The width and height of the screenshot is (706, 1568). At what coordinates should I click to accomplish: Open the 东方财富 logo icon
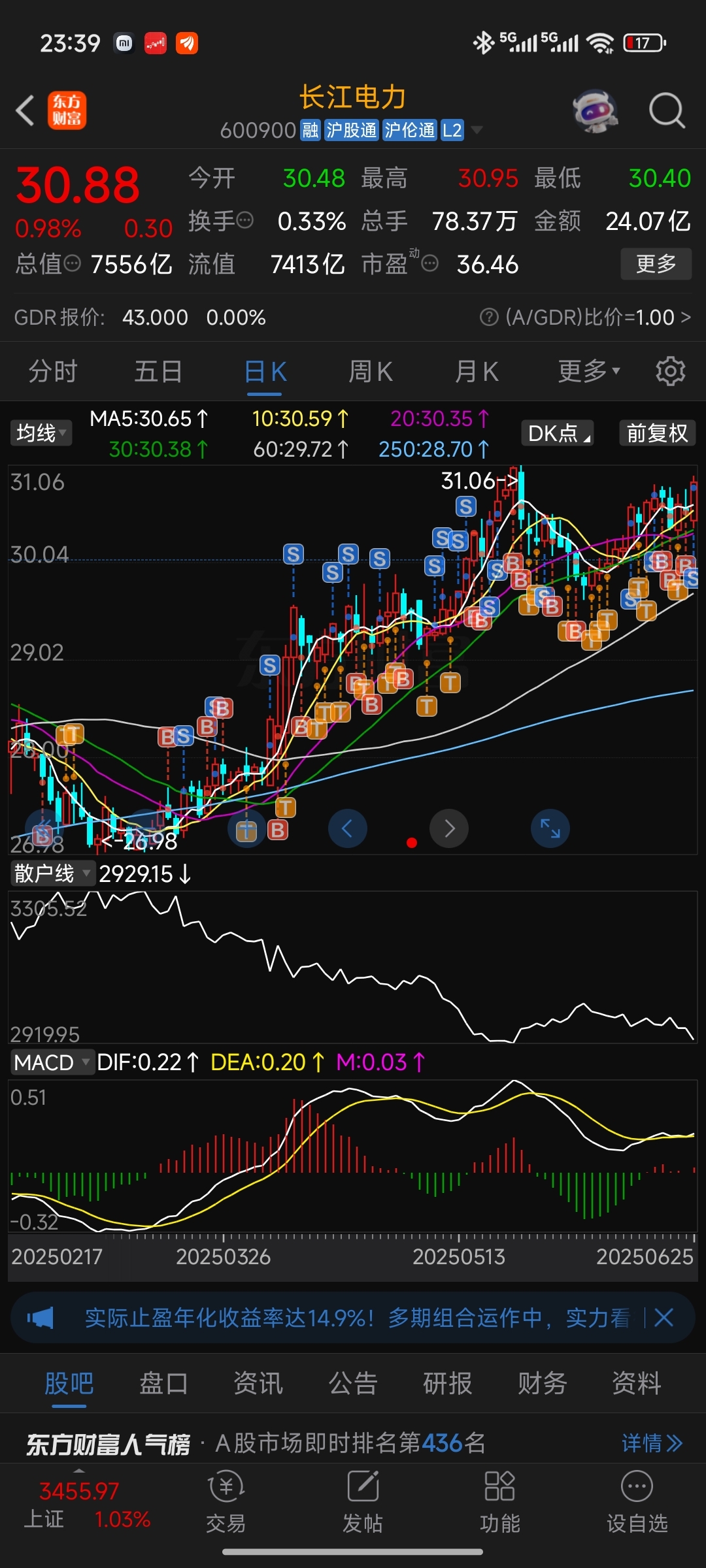pyautogui.click(x=67, y=110)
